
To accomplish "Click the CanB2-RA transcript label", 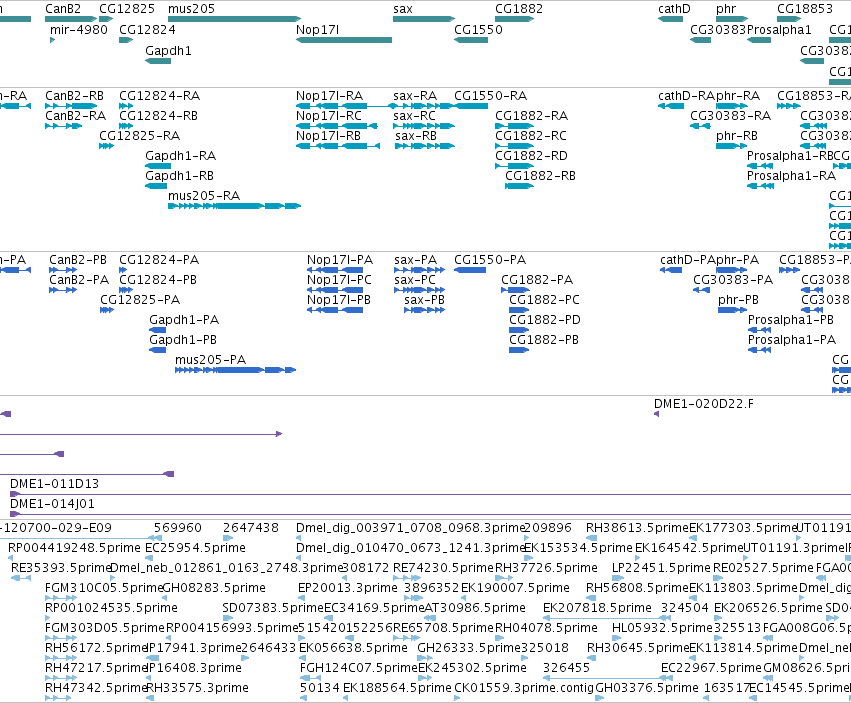I will click(x=75, y=116).
